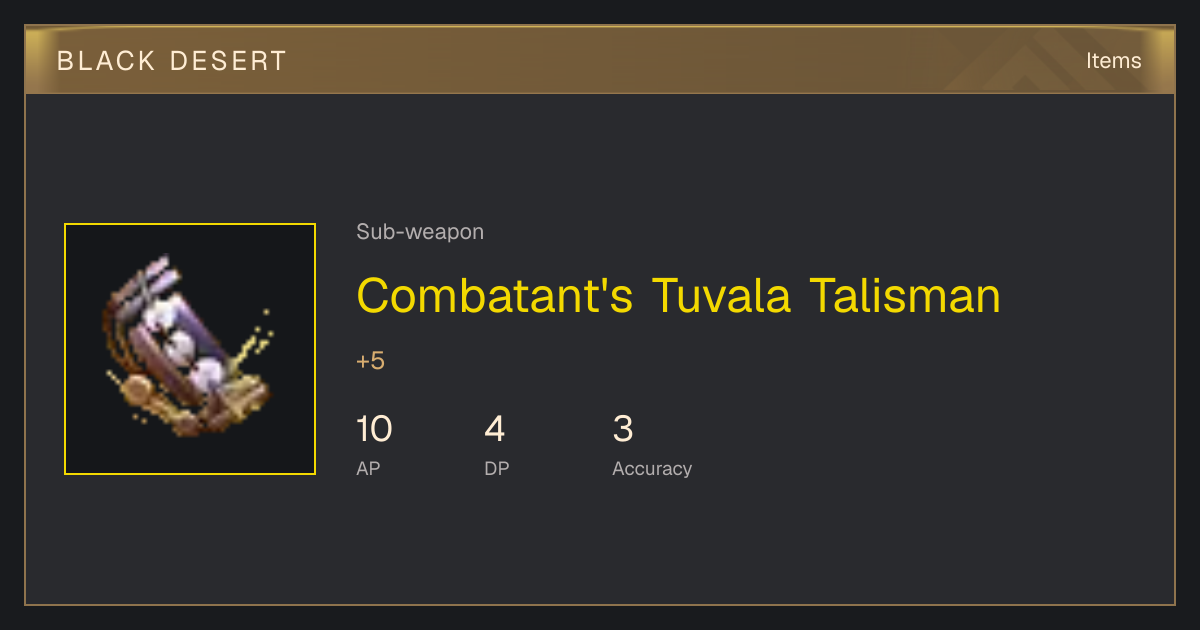Screen dimensions: 1200x630
Task: Click the center of the gold header banner
Action: pos(600,60)
